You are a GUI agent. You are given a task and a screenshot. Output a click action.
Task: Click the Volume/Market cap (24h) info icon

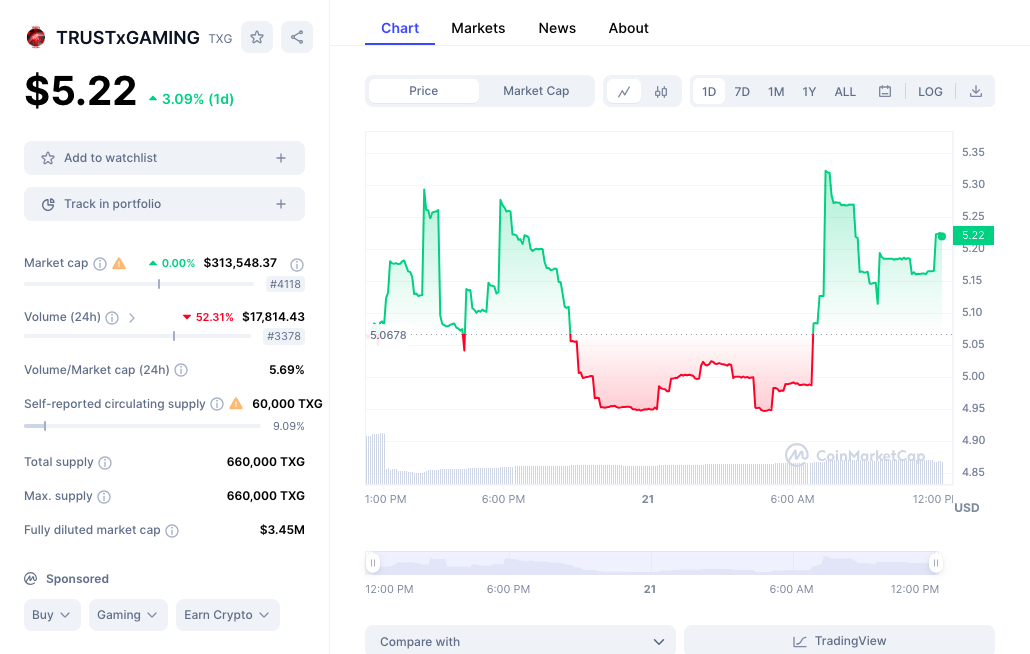tap(181, 370)
